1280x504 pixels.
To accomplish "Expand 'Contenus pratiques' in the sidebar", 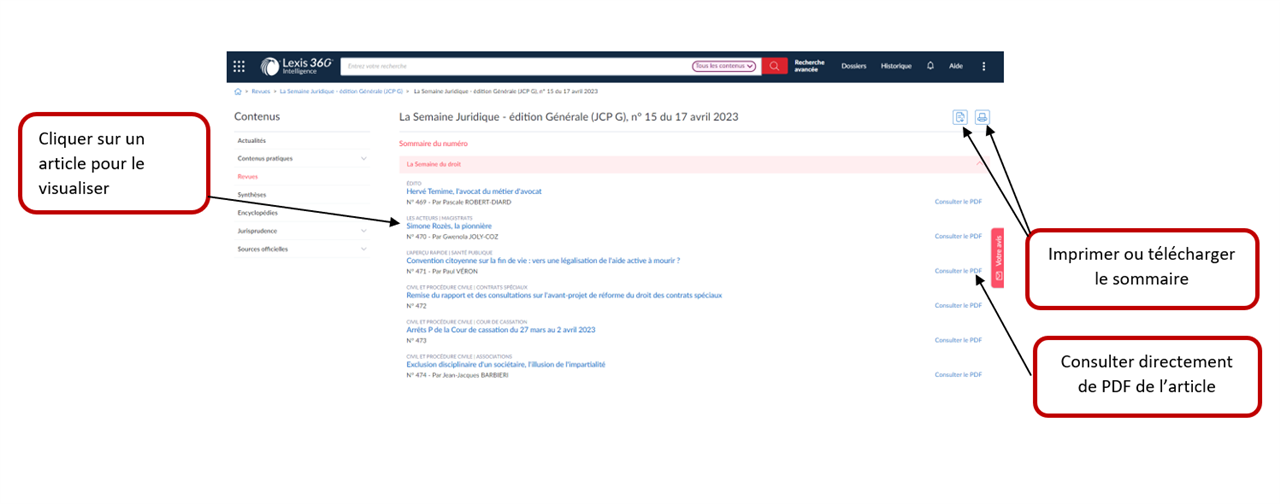I will click(x=363, y=158).
